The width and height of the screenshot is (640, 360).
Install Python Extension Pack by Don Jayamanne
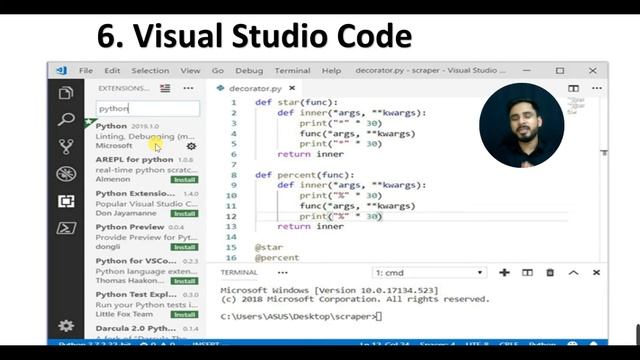coord(184,213)
